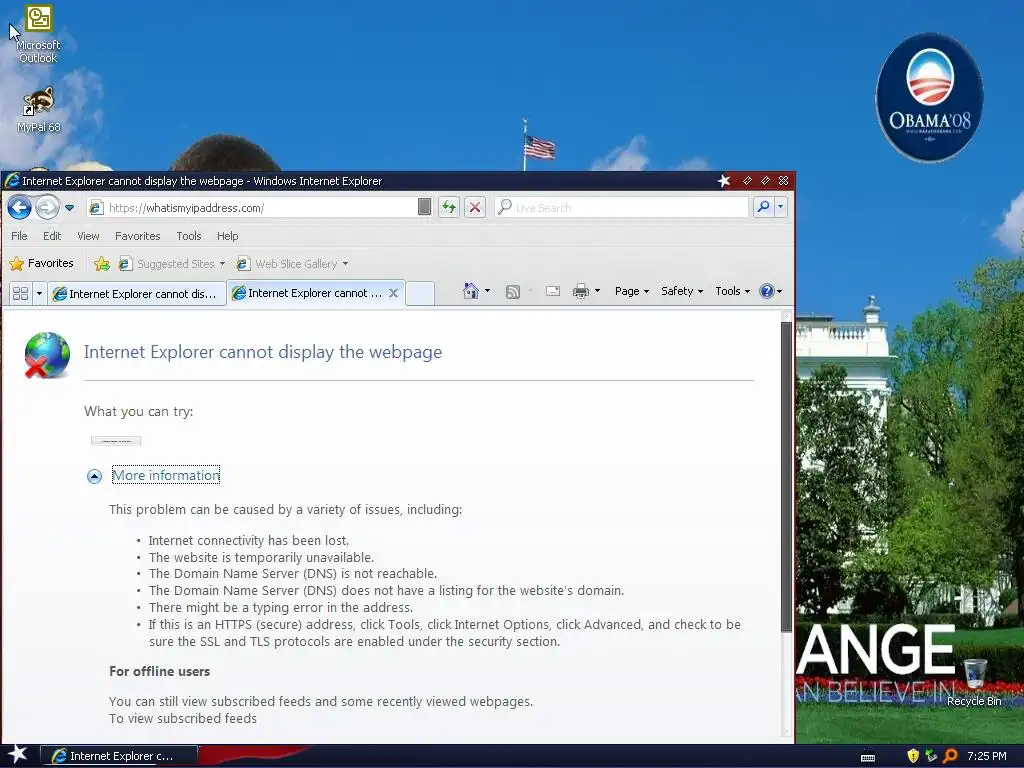Viewport: 1024px width, 768px height.
Task: Click the greyed Forward arrow button
Action: click(x=47, y=208)
